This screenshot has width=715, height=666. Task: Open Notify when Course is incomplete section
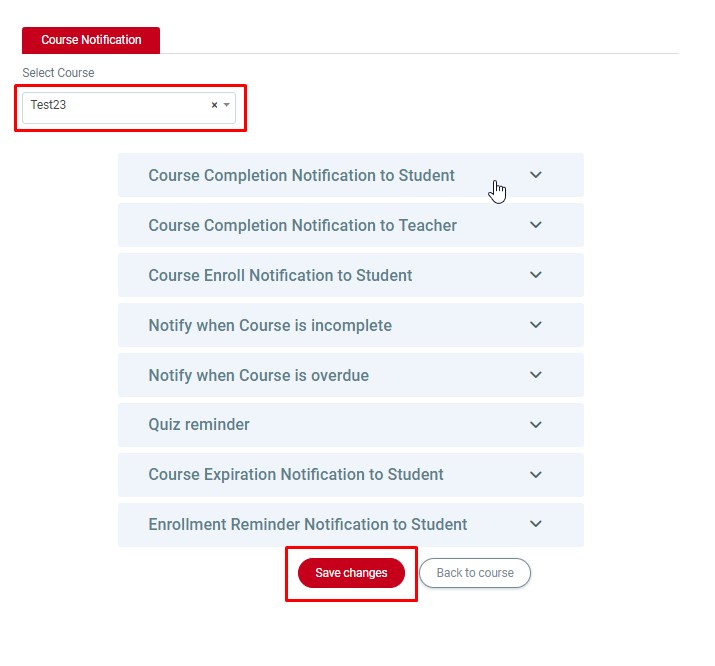270,325
